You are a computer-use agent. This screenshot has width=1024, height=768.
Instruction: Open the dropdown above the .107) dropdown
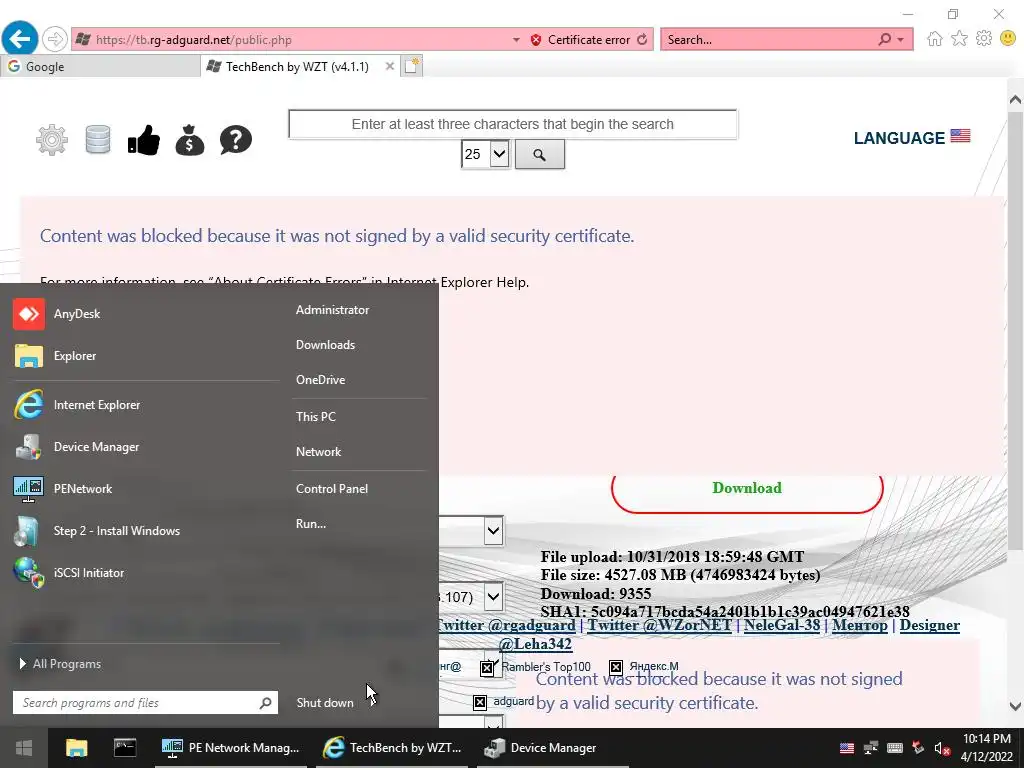coord(493,531)
